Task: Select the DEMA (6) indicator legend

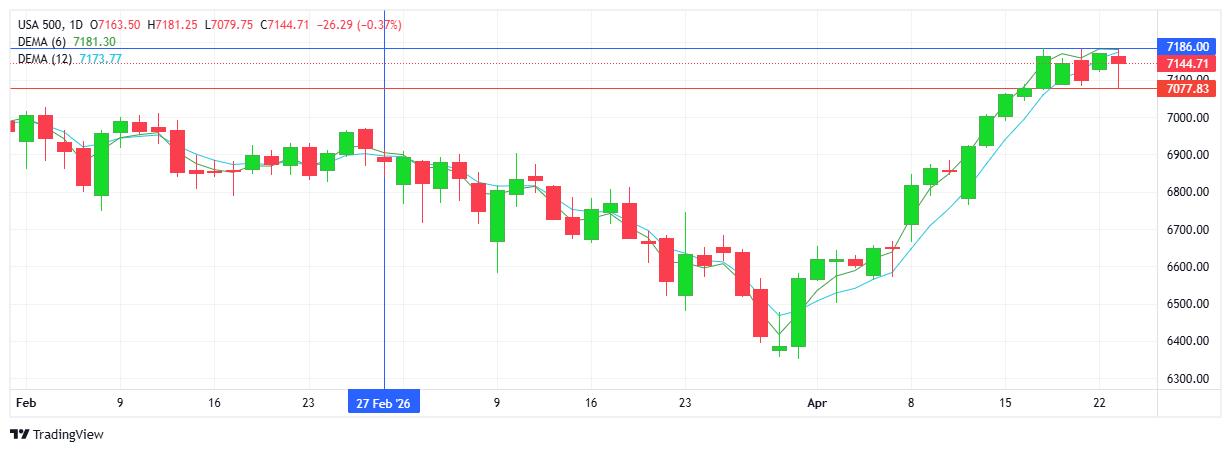Action: (x=42, y=42)
